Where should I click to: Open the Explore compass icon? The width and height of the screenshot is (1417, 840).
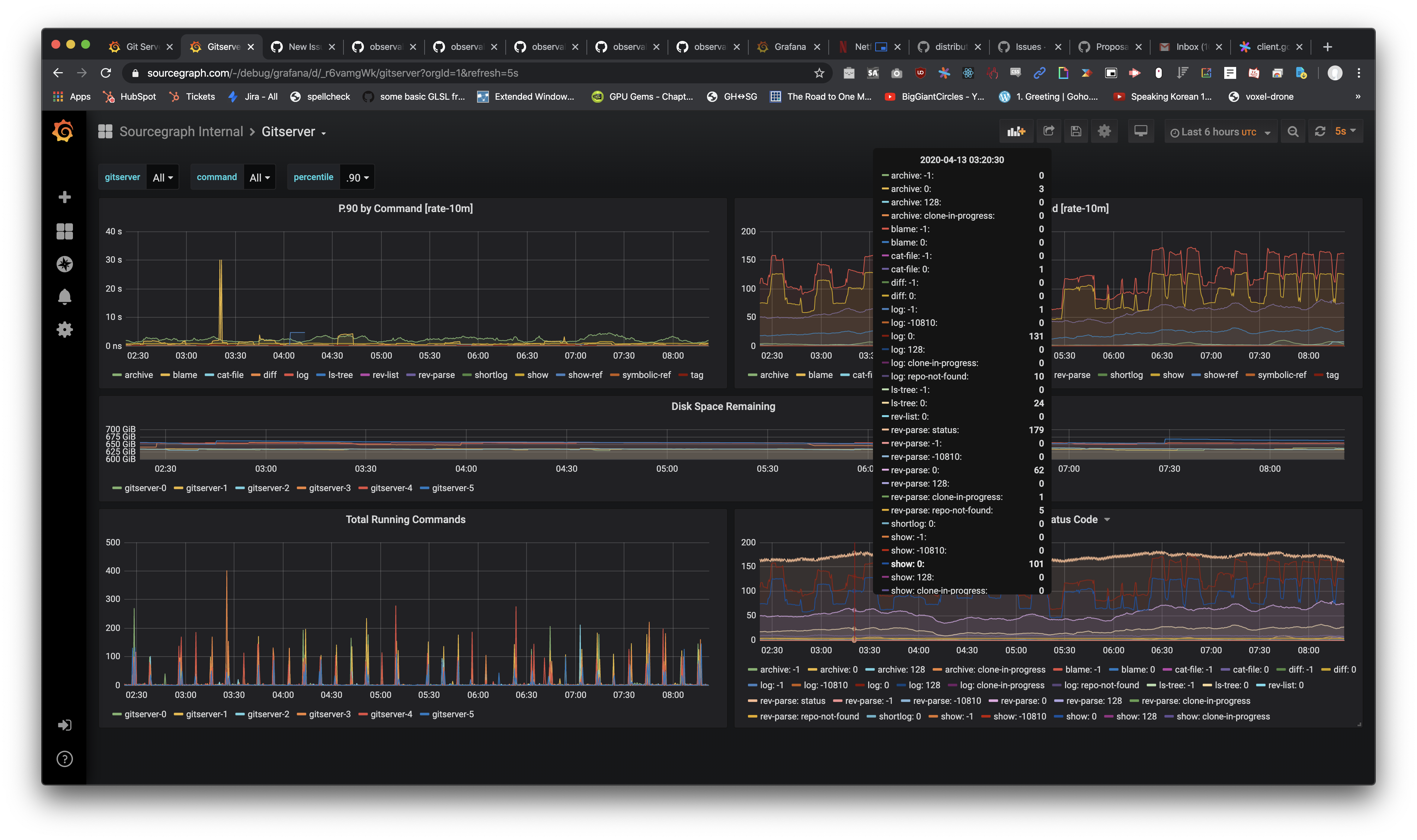coord(64,264)
